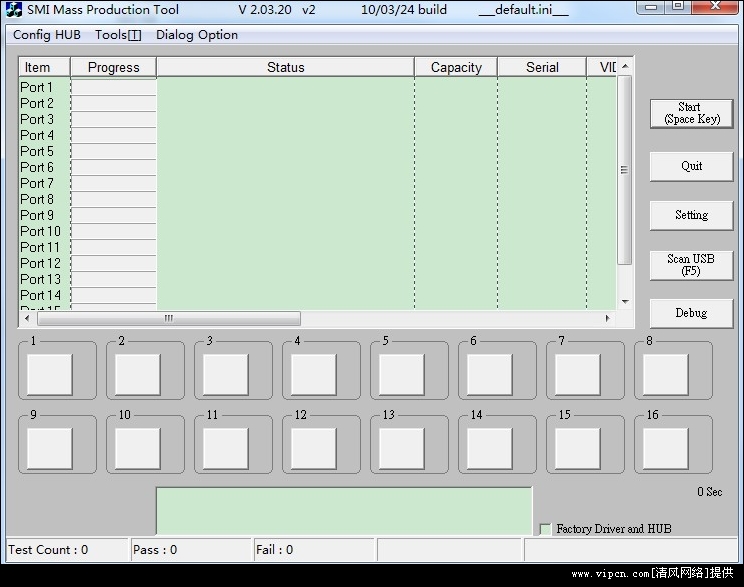744x587 pixels.
Task: Click the vertical scrollbar up arrow
Action: [x=625, y=66]
